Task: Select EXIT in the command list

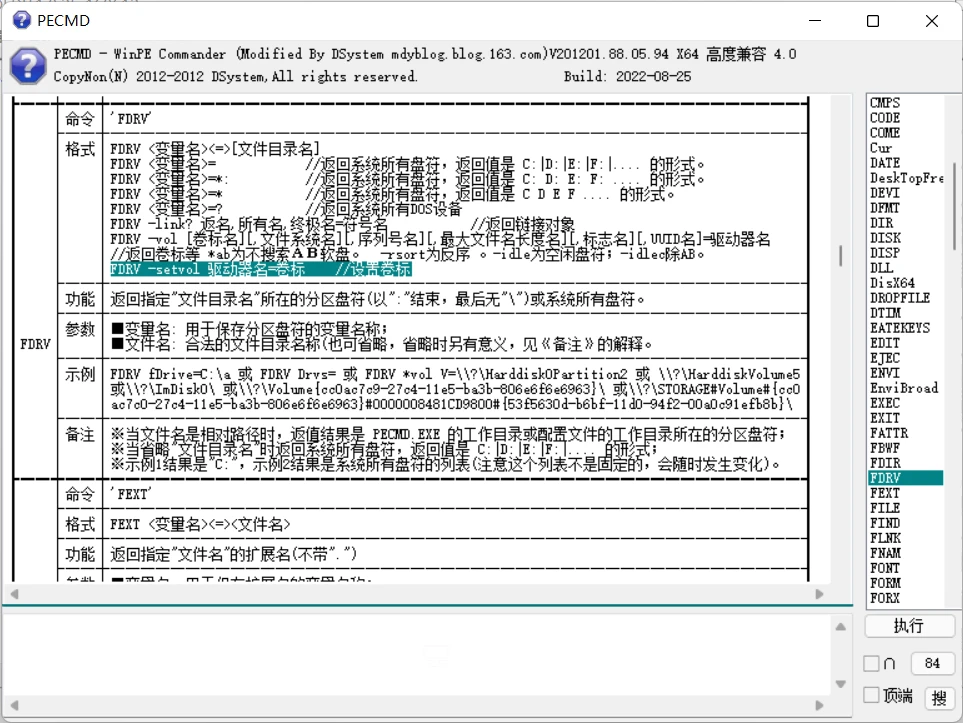Action: [x=885, y=418]
